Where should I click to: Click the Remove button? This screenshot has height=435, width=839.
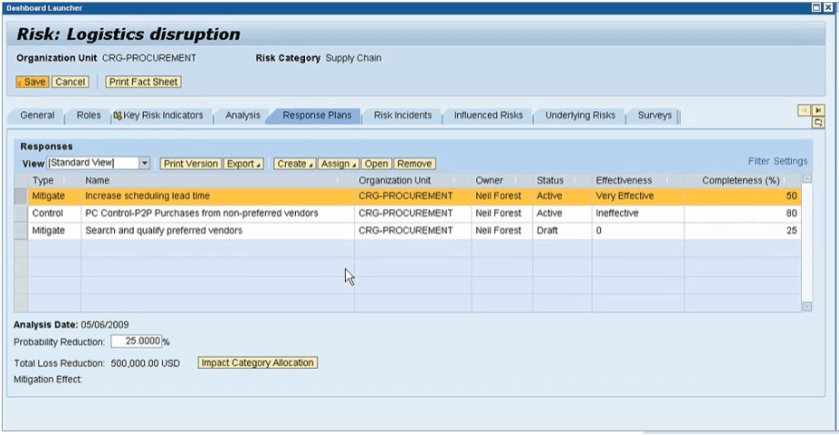(414, 164)
